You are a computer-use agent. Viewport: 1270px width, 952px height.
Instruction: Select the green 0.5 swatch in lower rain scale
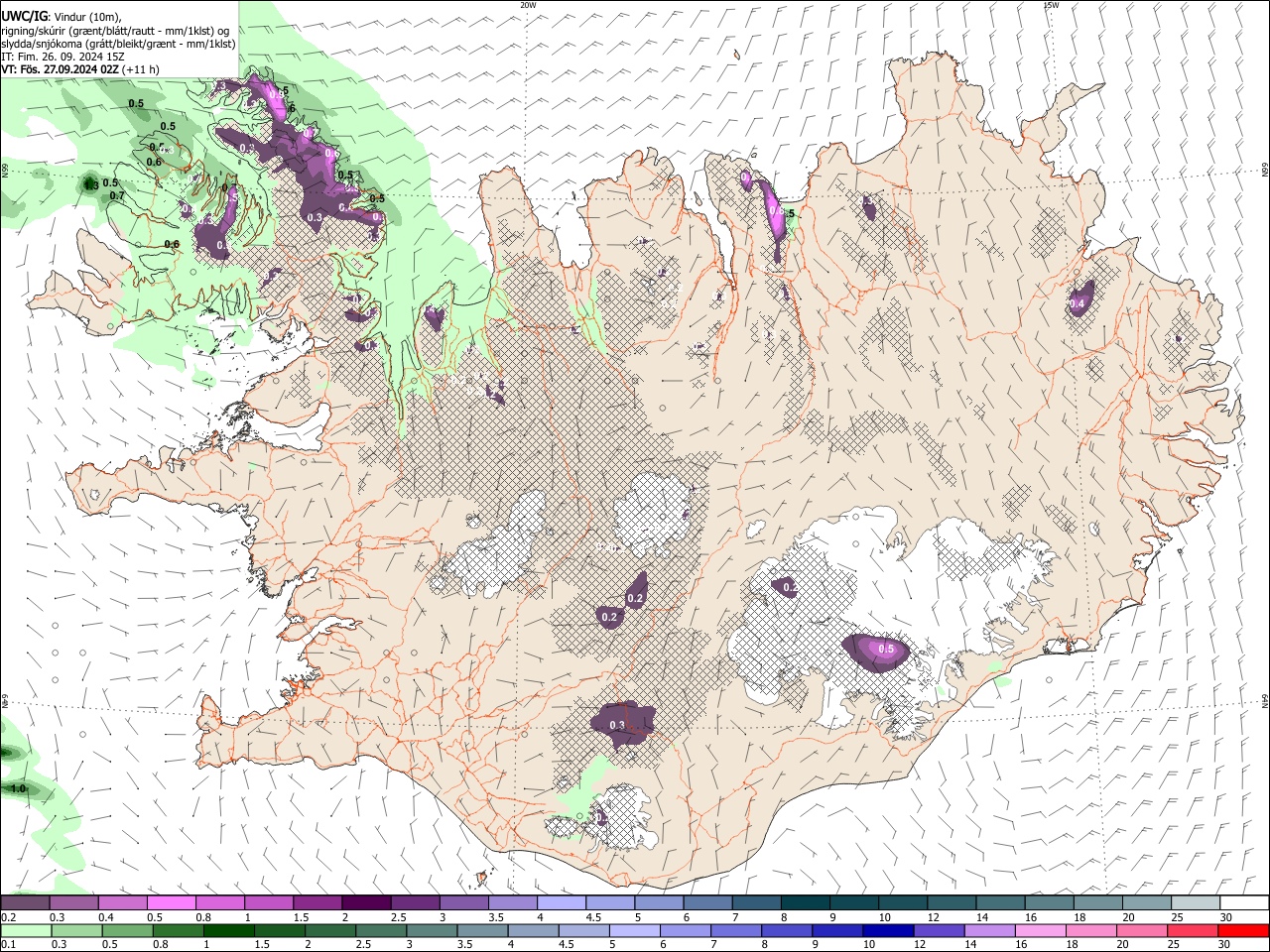click(127, 930)
